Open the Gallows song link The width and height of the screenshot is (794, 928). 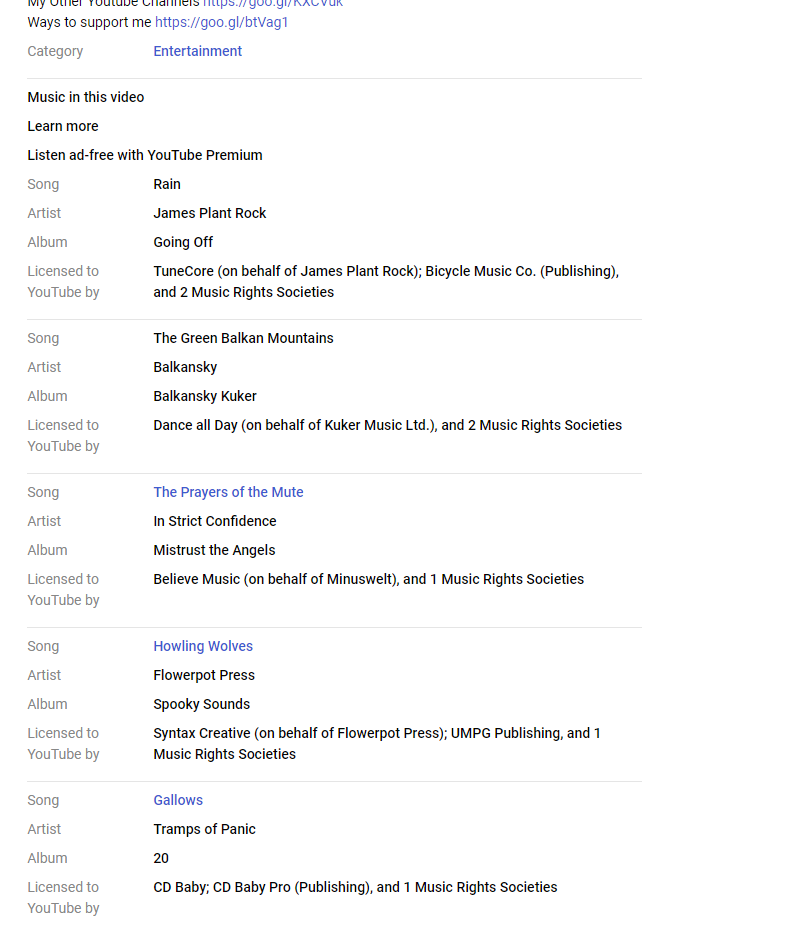178,800
